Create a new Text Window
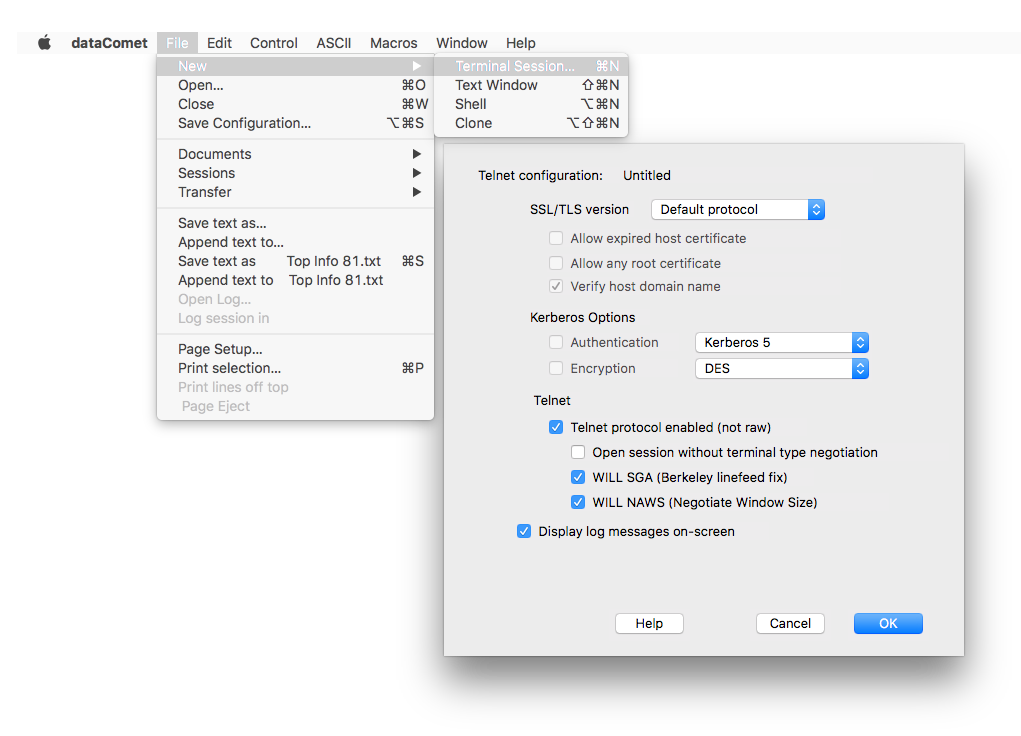Screen dimensions: 1021x736 (x=531, y=85)
